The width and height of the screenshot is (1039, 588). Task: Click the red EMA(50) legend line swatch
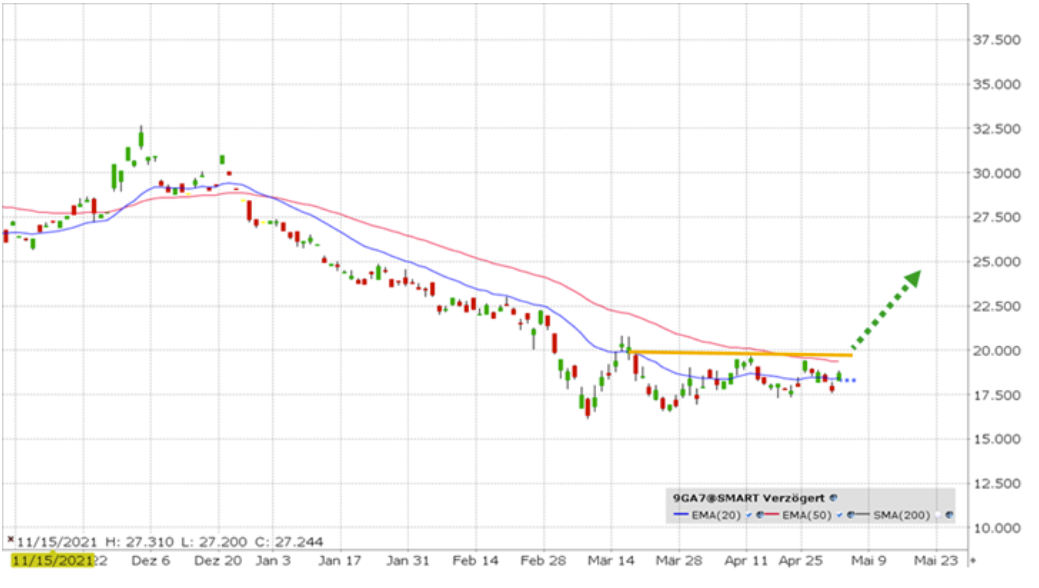(771, 515)
